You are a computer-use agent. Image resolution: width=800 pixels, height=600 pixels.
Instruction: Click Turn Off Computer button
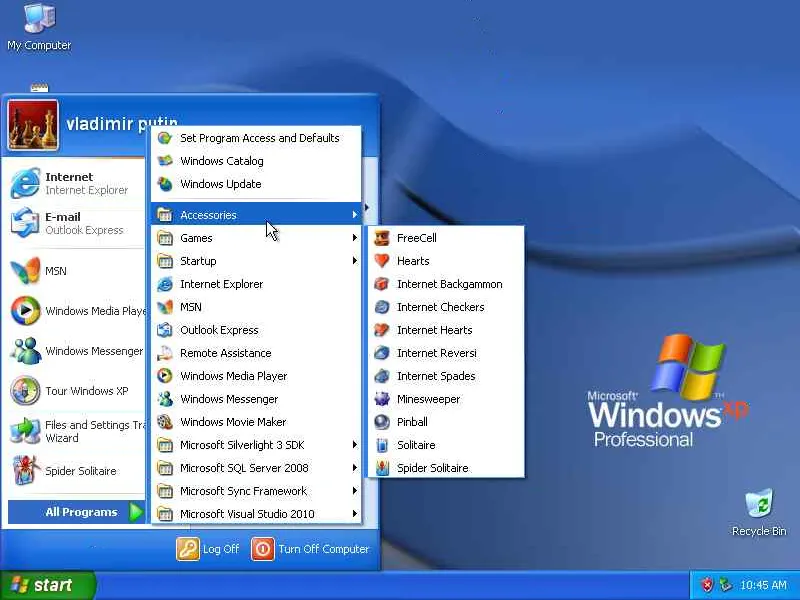point(310,549)
